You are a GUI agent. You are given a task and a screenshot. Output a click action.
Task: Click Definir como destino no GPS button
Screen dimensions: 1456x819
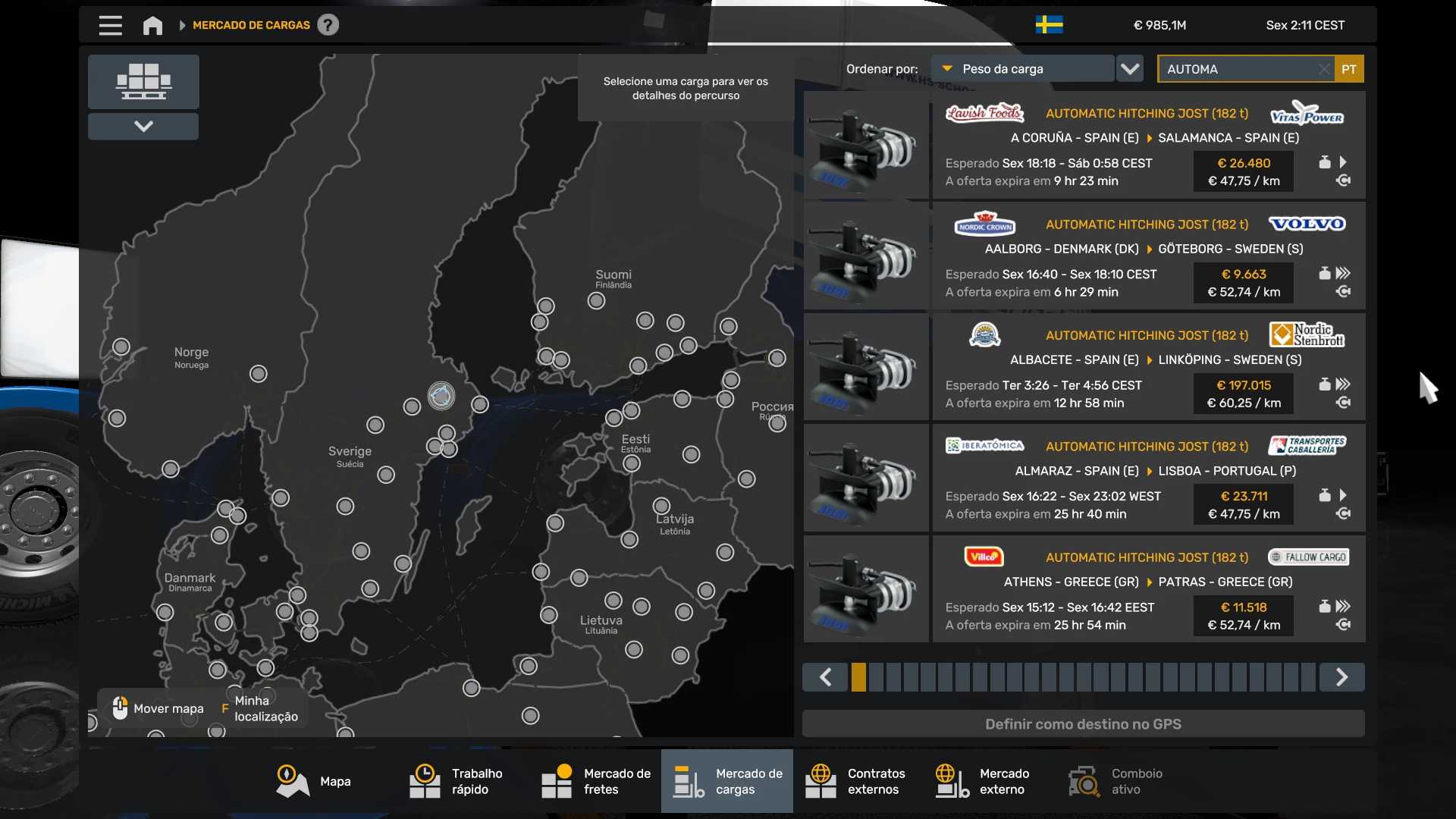(x=1083, y=724)
